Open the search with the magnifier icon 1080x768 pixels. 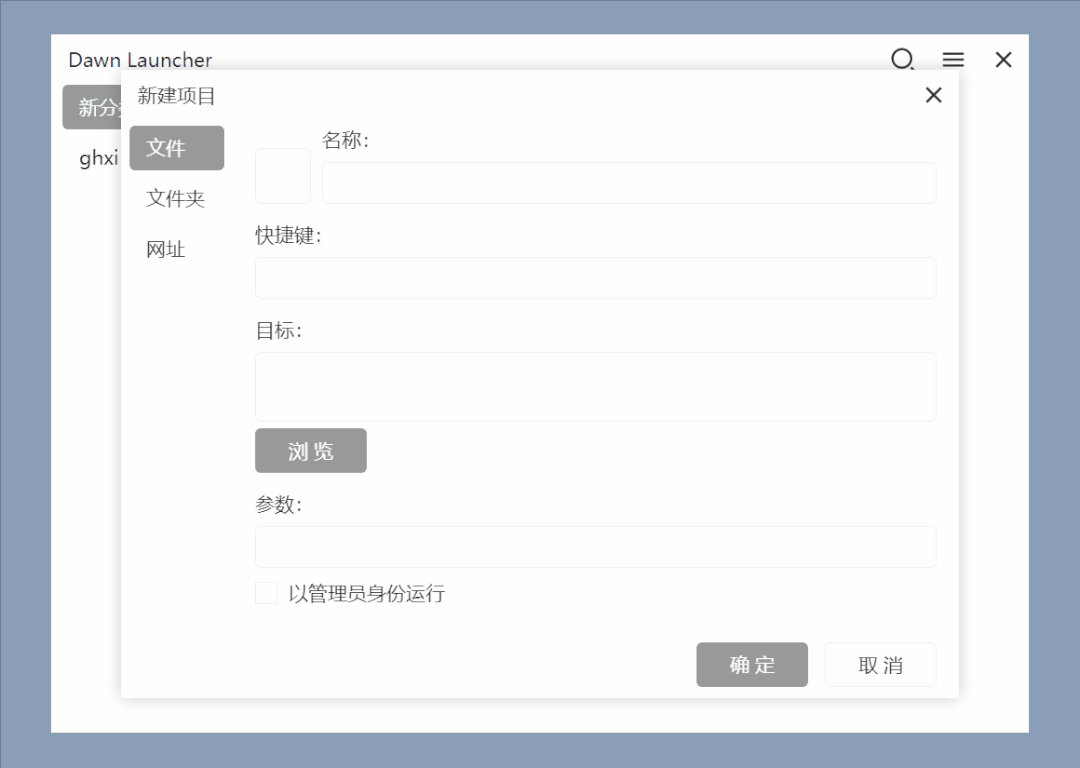click(903, 60)
